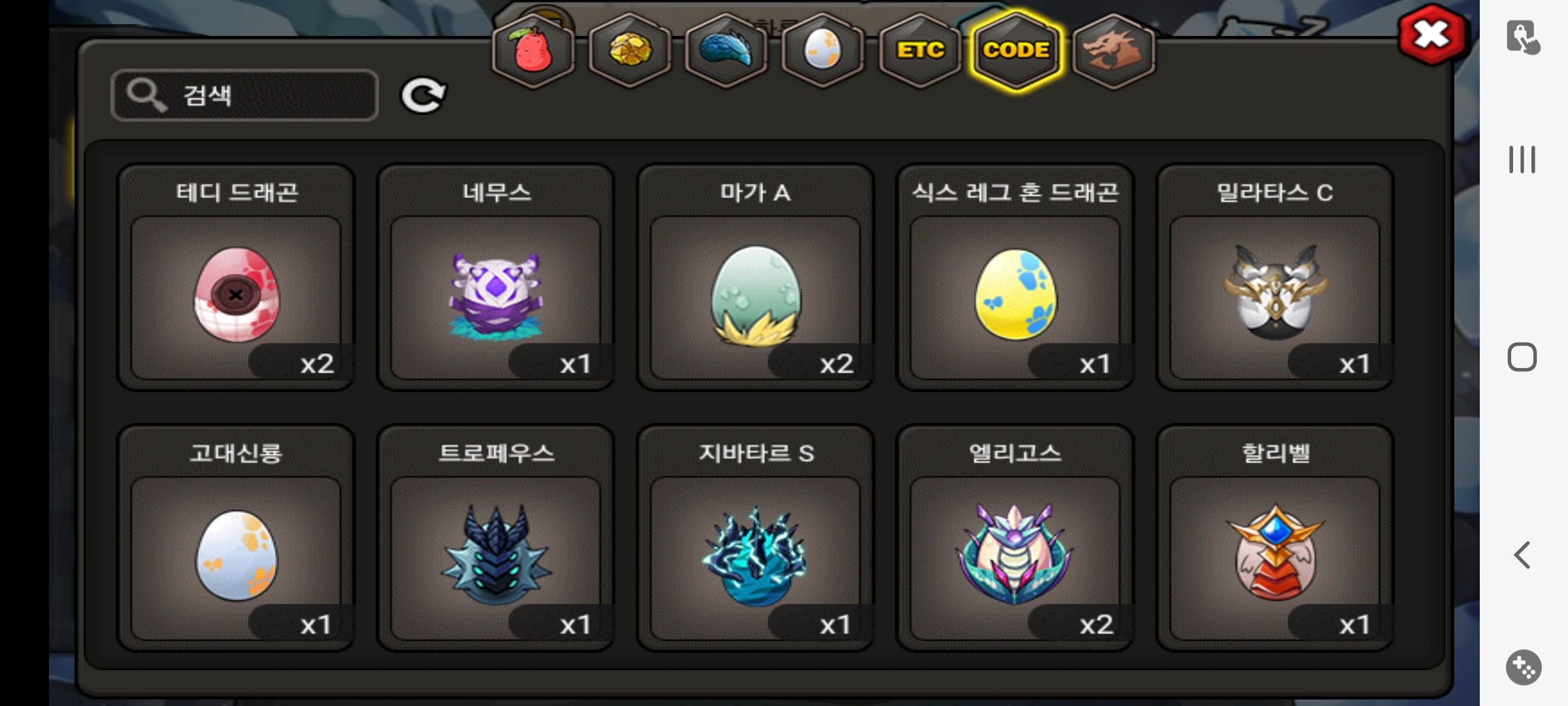Select the CODE category tab
Screen dimensions: 1568x706
tap(1017, 50)
